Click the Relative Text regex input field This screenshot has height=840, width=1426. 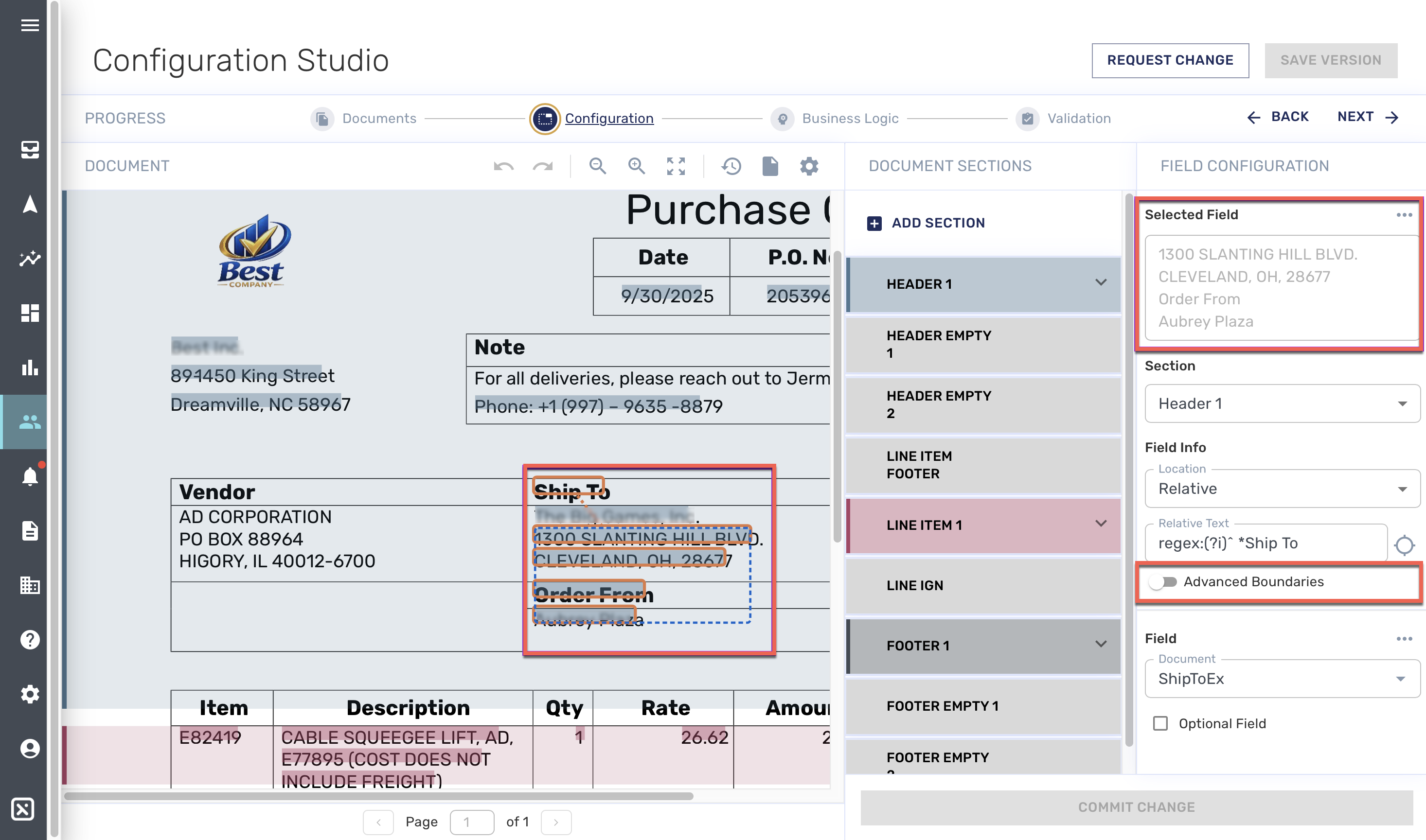point(1265,543)
